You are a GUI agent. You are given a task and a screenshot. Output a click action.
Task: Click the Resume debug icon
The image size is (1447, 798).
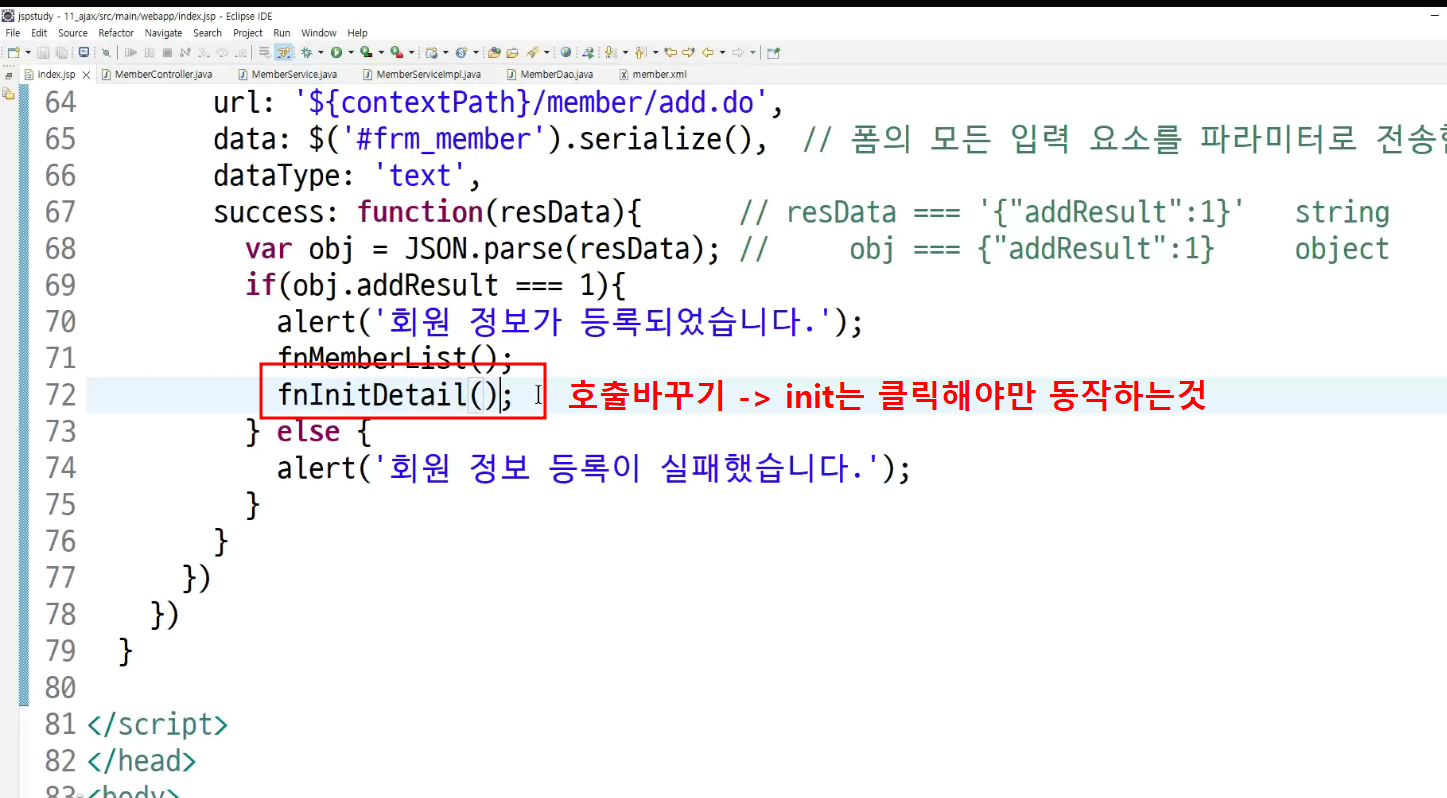point(131,52)
